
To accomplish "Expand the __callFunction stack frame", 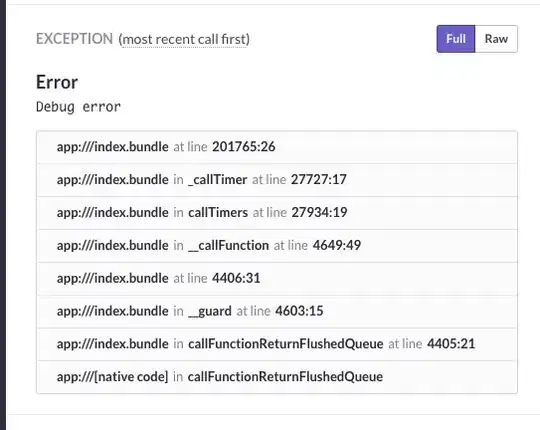I will tap(277, 245).
